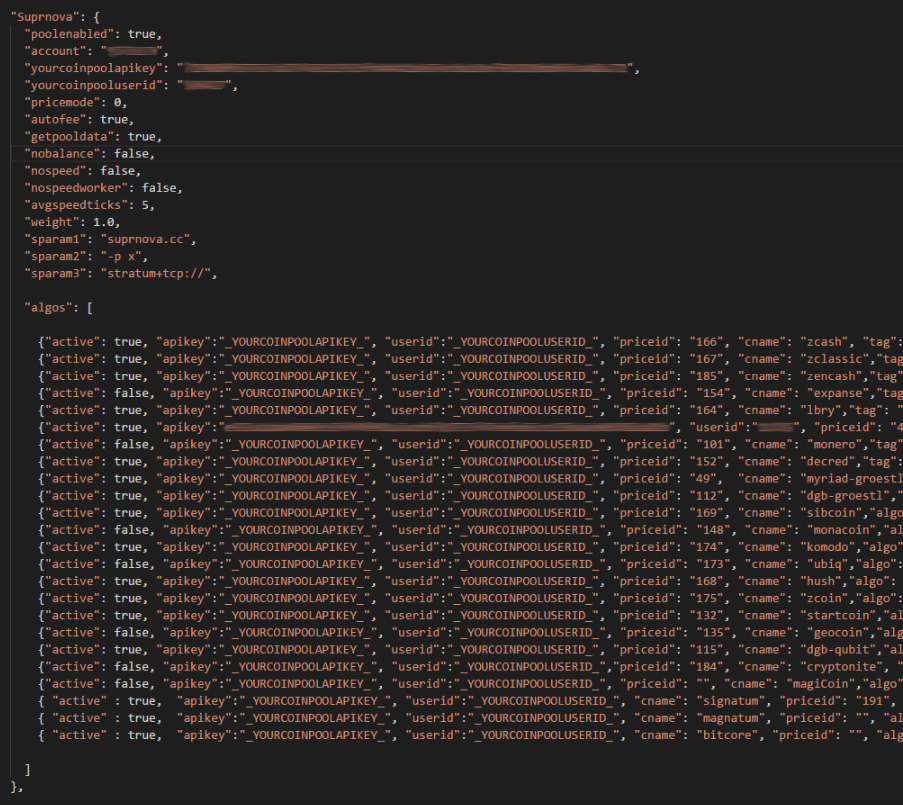Select the cname value "geocoin"
The width and height of the screenshot is (903, 805).
838,633
